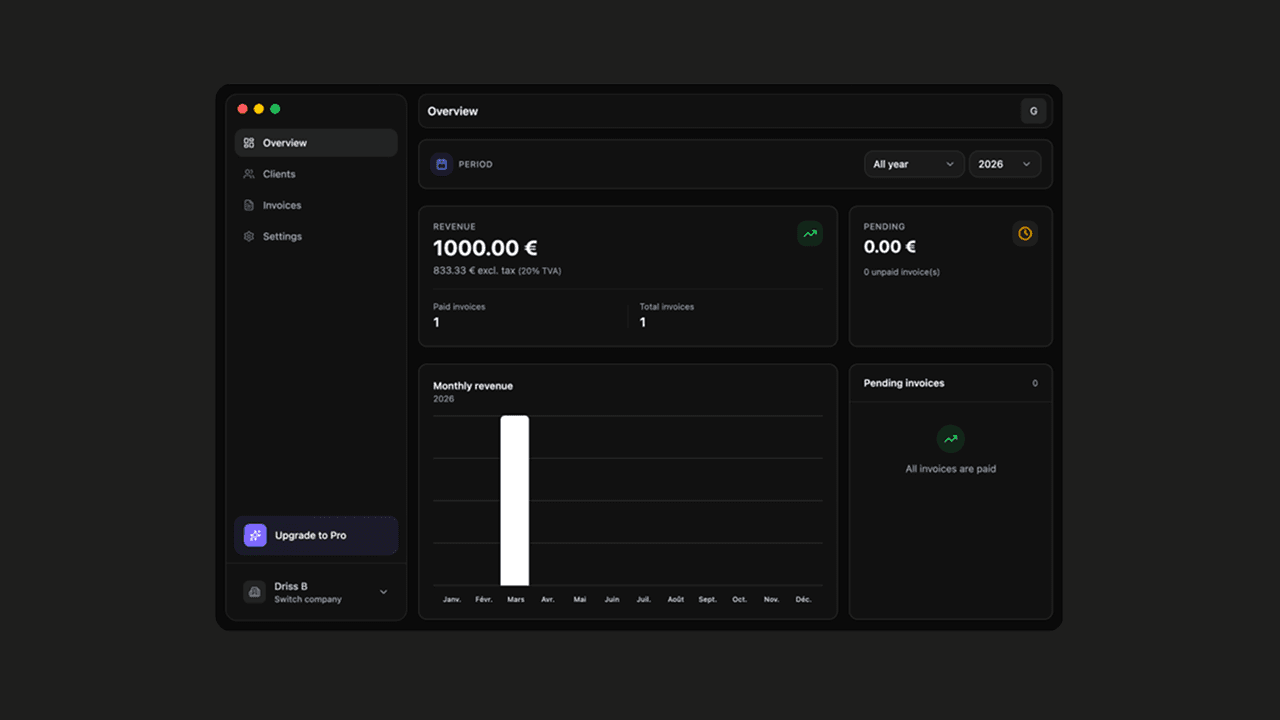Click the calendar icon beside Period
The height and width of the screenshot is (720, 1280).
(441, 164)
